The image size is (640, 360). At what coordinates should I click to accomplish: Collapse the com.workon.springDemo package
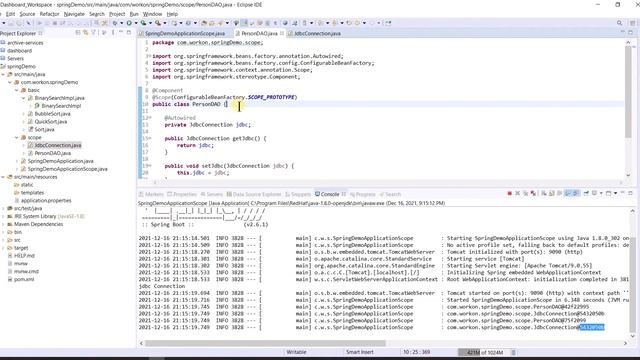click(10, 82)
